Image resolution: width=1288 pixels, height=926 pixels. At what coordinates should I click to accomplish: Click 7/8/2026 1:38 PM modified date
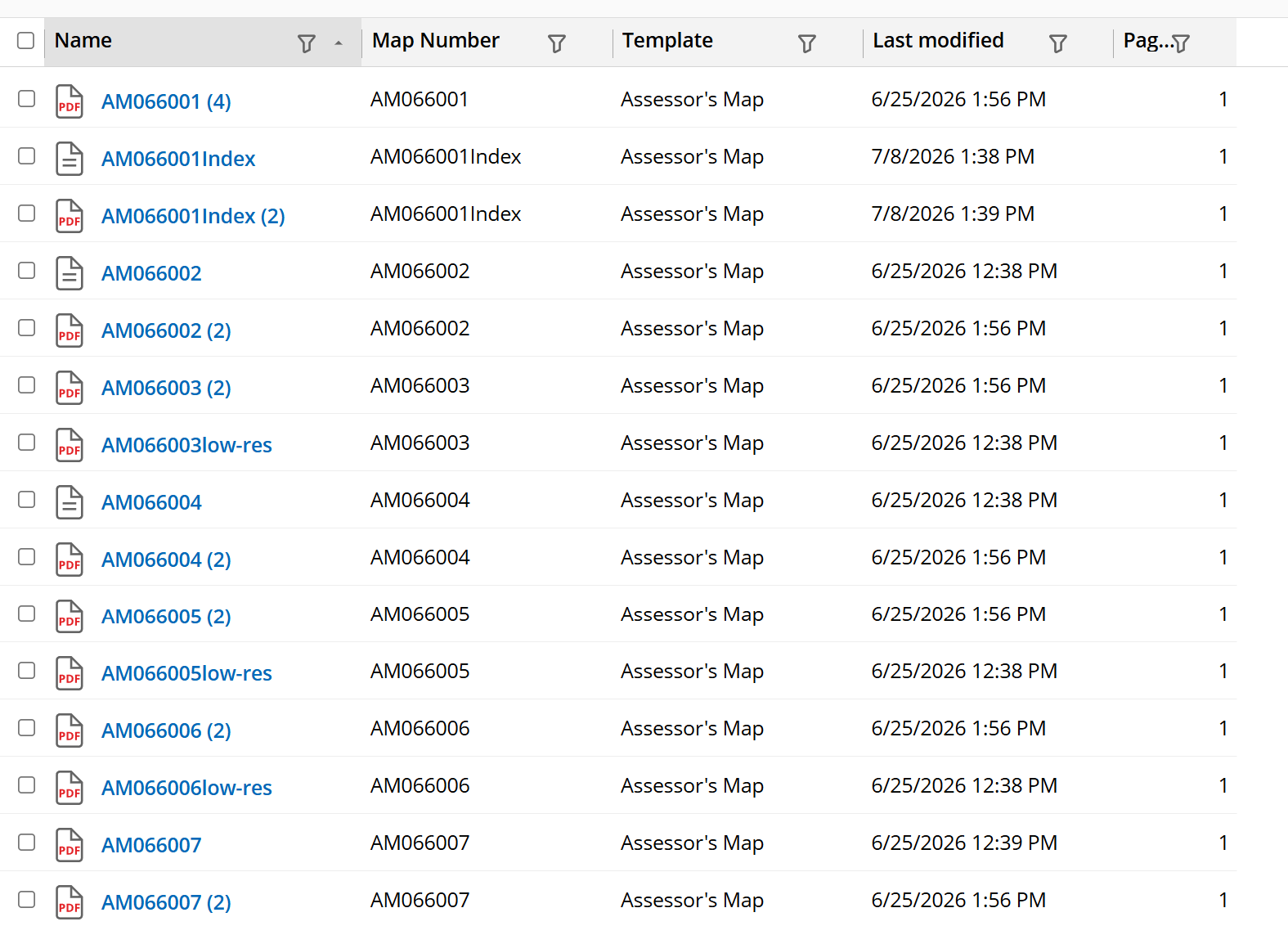click(953, 156)
